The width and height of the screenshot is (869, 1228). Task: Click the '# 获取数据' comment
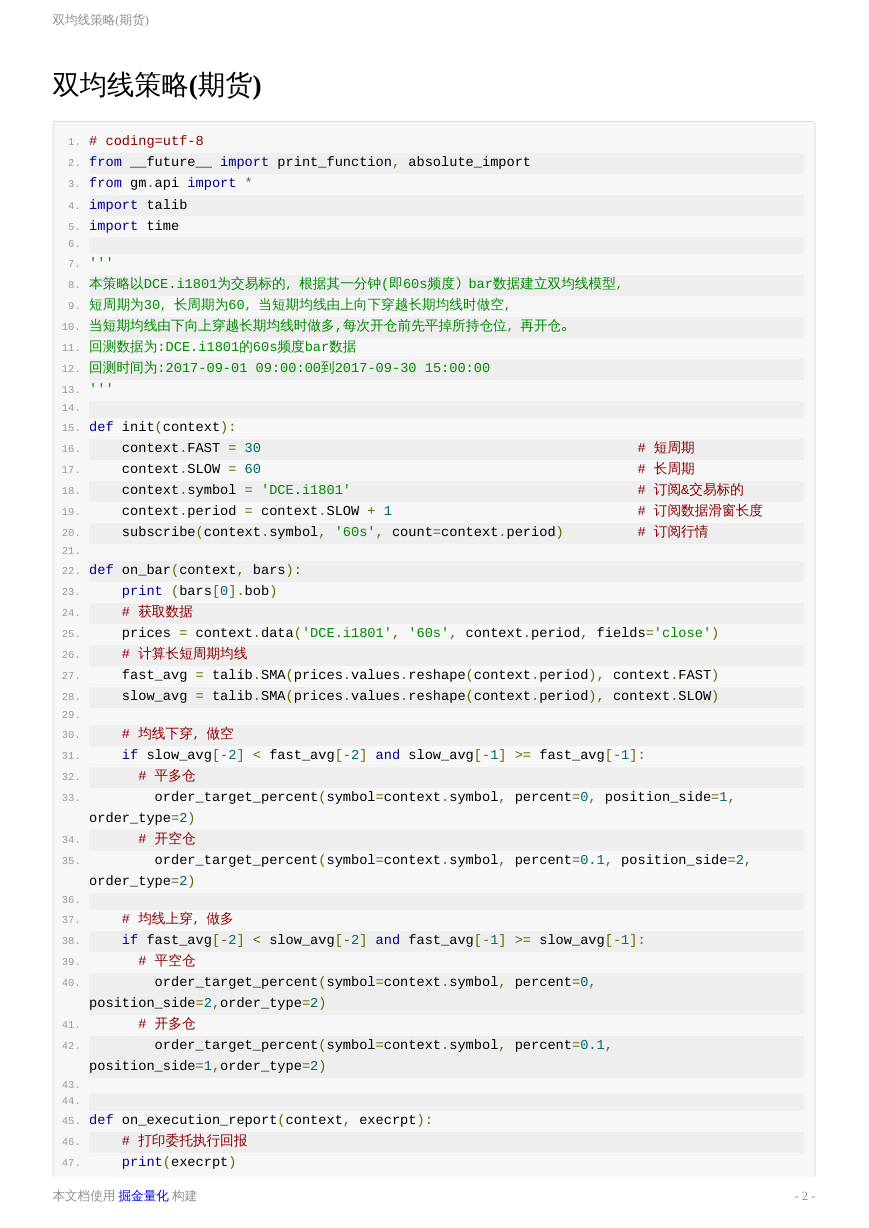click(x=157, y=612)
